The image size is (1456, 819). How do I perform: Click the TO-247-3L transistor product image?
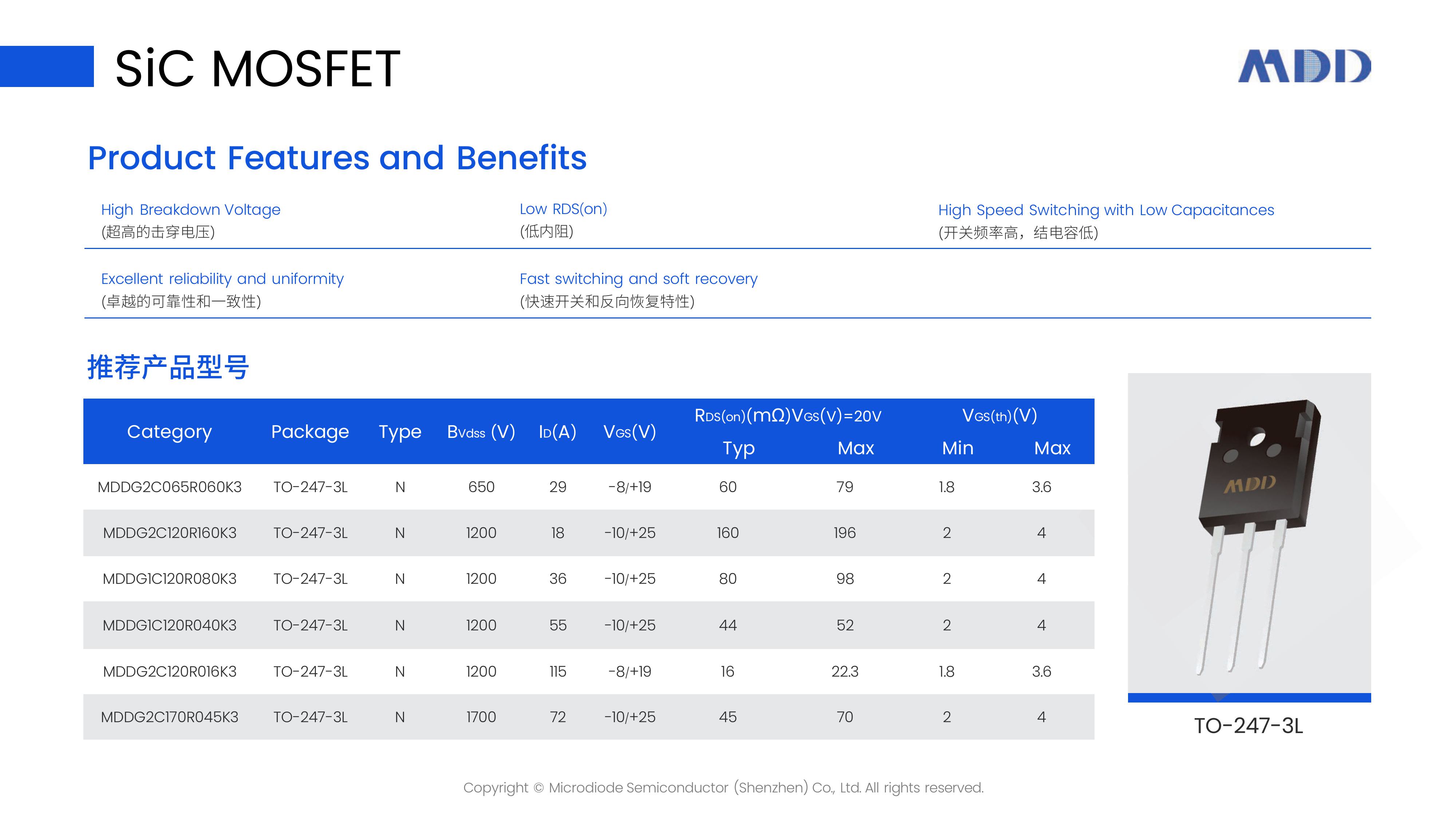(1249, 538)
